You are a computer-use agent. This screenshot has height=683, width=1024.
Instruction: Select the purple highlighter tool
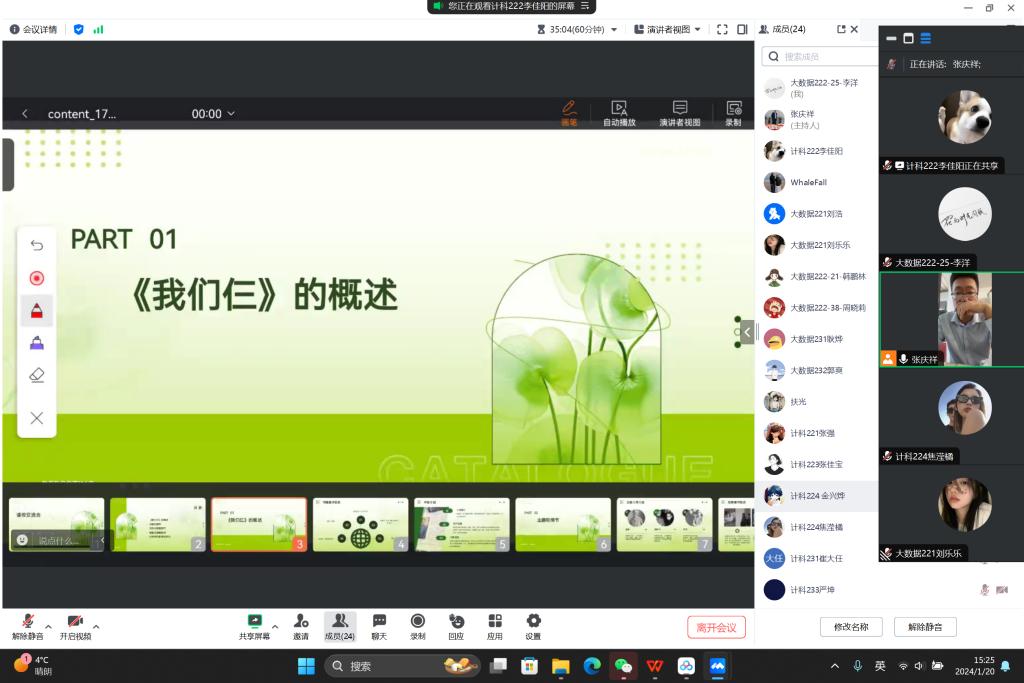37,343
